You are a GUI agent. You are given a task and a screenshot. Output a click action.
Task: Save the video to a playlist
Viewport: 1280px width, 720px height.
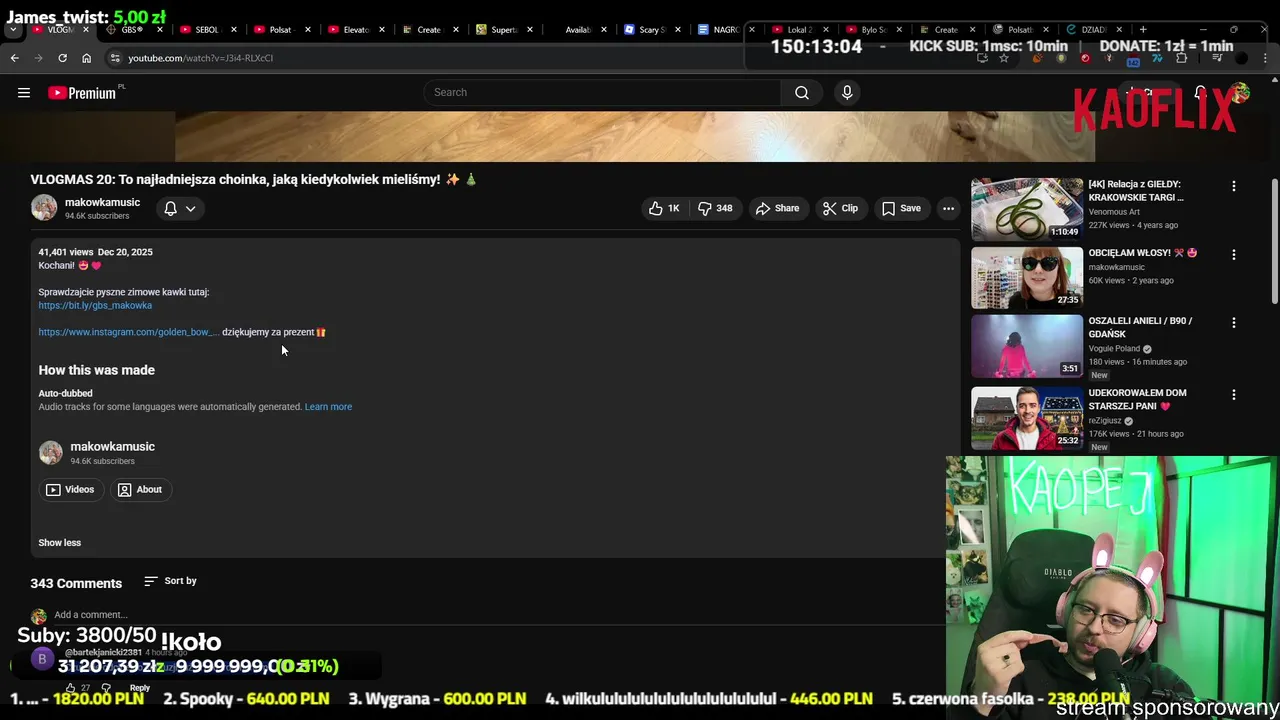[x=901, y=208]
